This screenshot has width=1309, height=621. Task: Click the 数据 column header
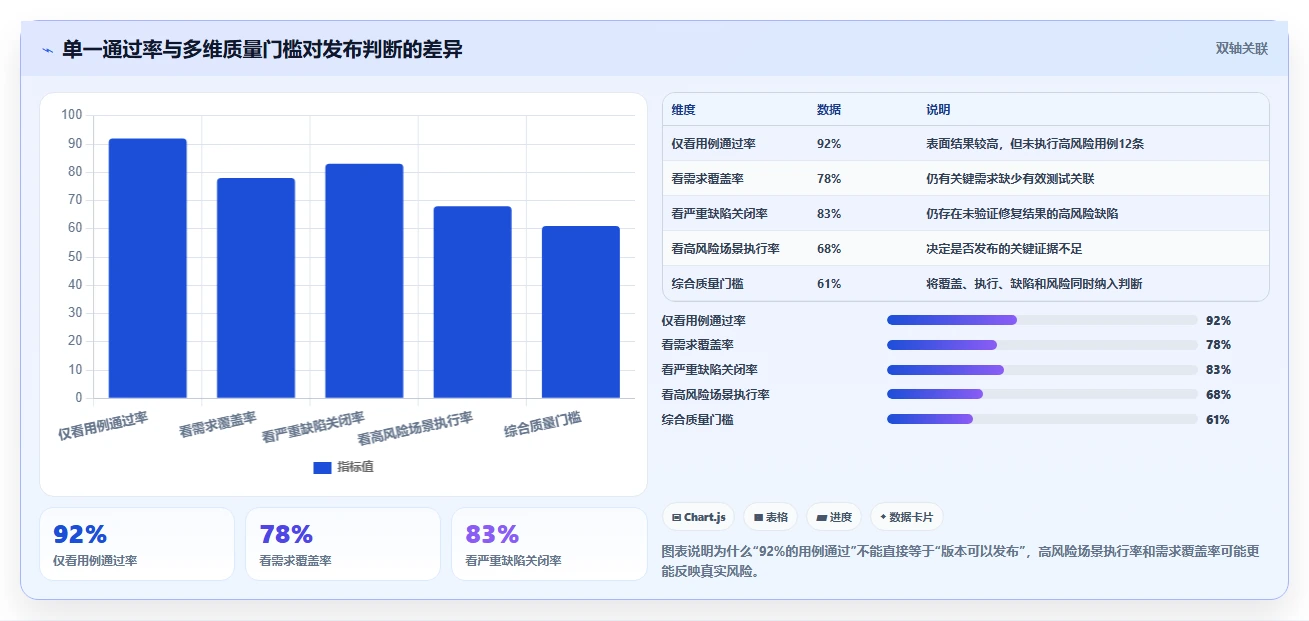click(x=829, y=110)
